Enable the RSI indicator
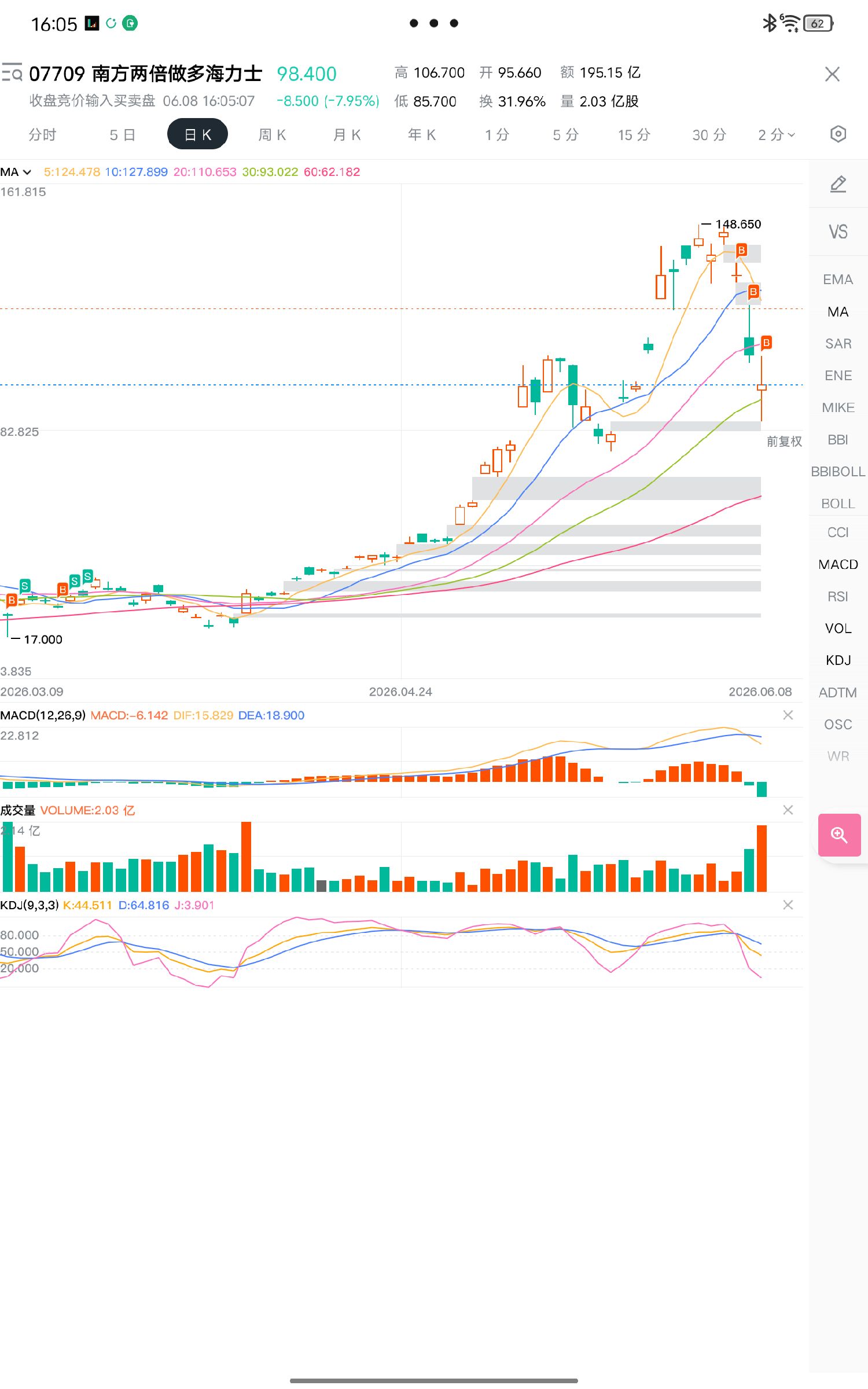Image resolution: width=868 pixels, height=1389 pixels. tap(838, 597)
